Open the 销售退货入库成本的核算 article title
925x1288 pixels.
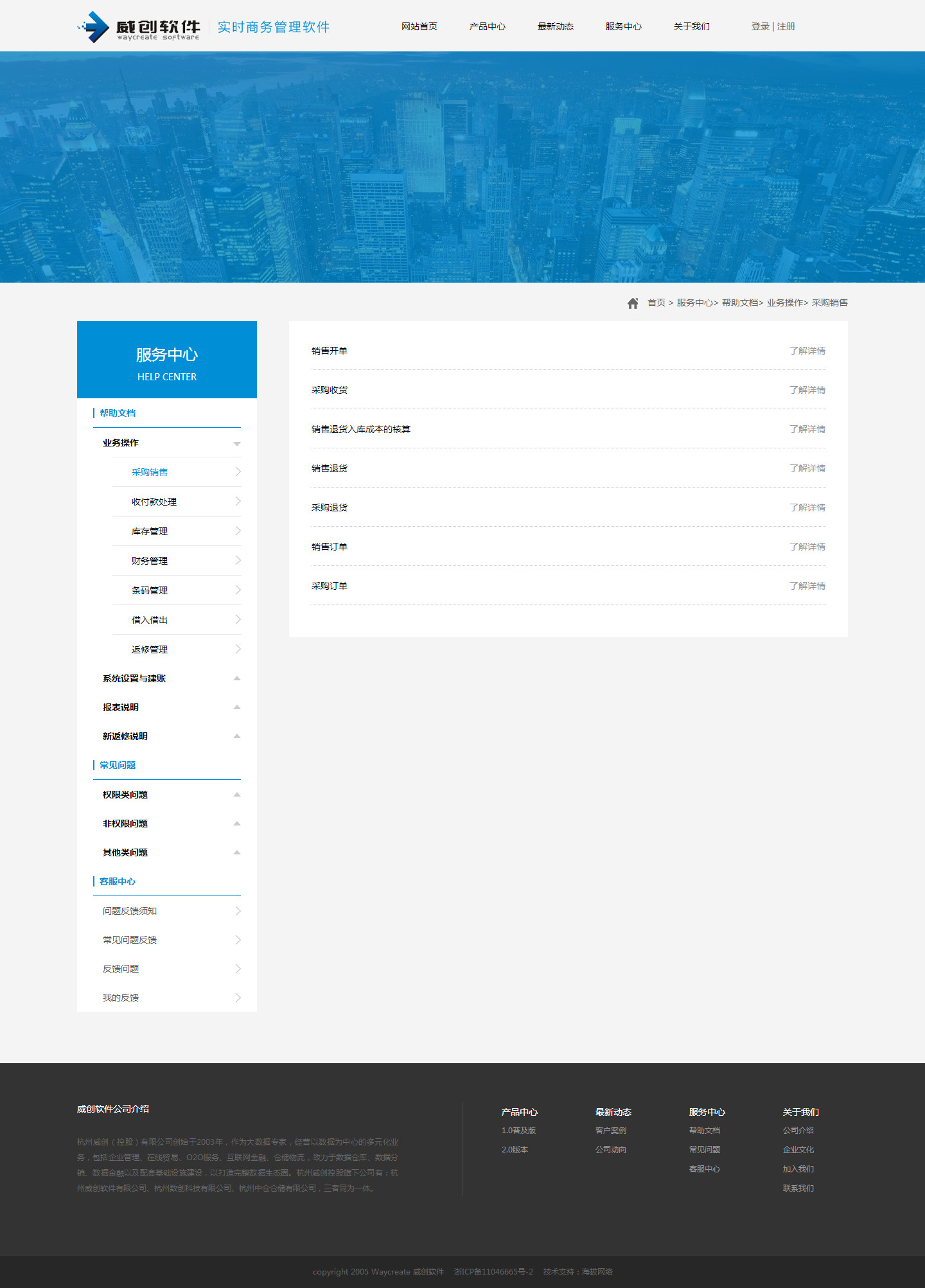[x=361, y=429]
